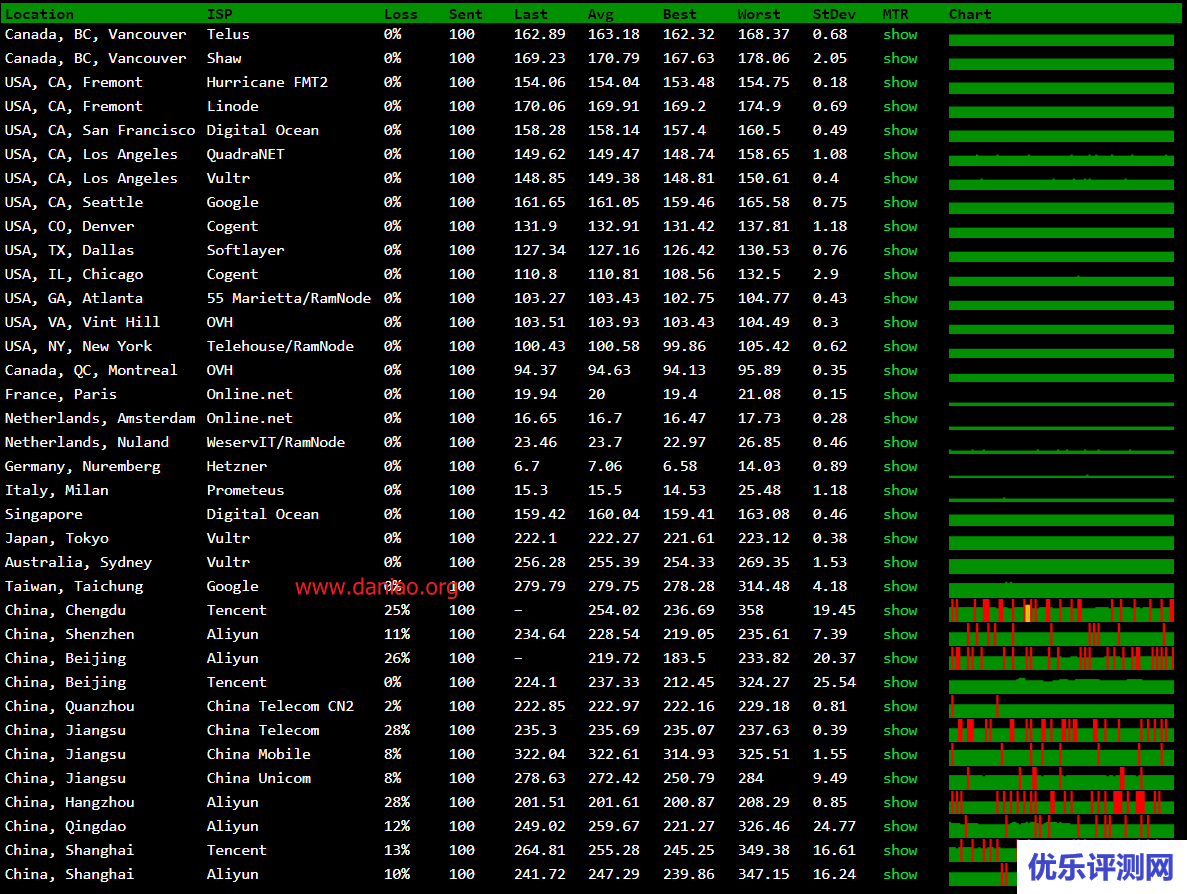
Task: Click show for Hangzhou Aliyun row
Action: pyautogui.click(x=900, y=802)
